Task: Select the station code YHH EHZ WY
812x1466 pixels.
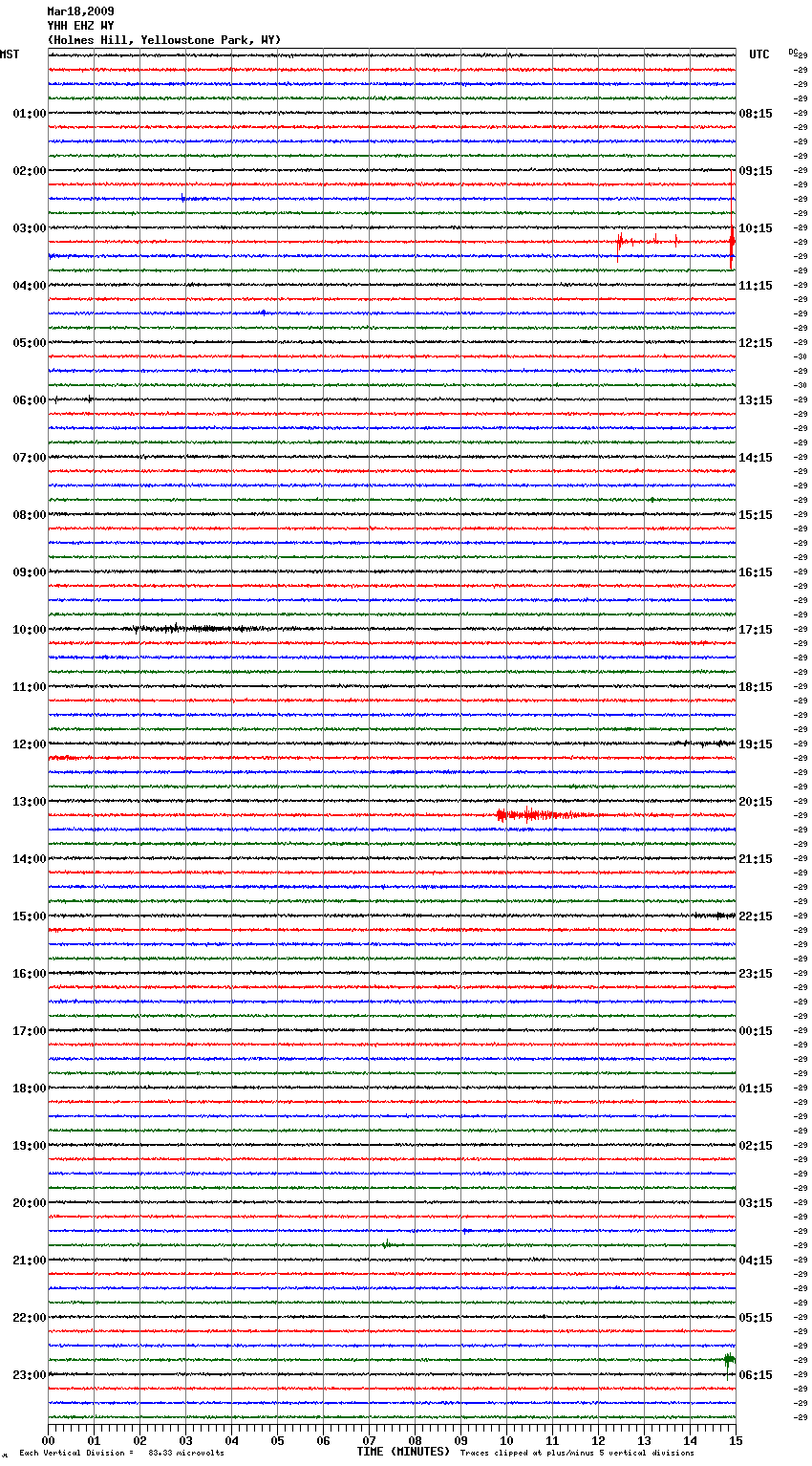Action: (80, 26)
